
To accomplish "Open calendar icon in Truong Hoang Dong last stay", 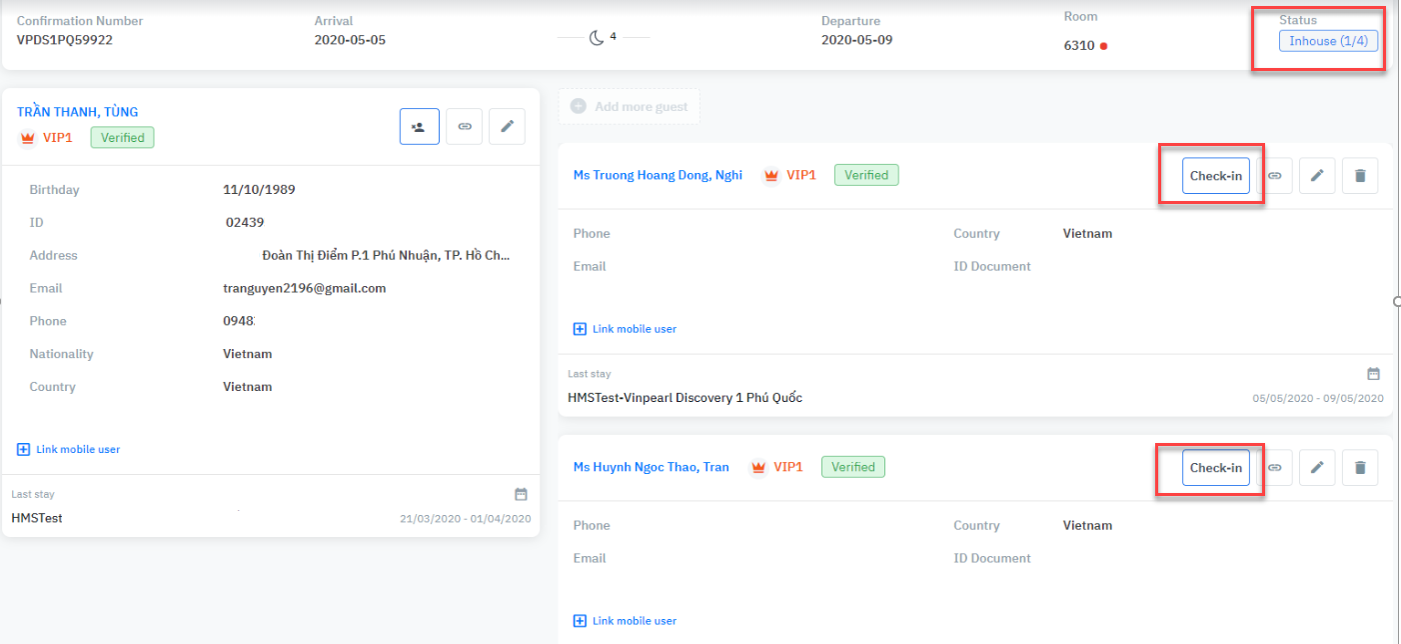I will pos(1373,374).
